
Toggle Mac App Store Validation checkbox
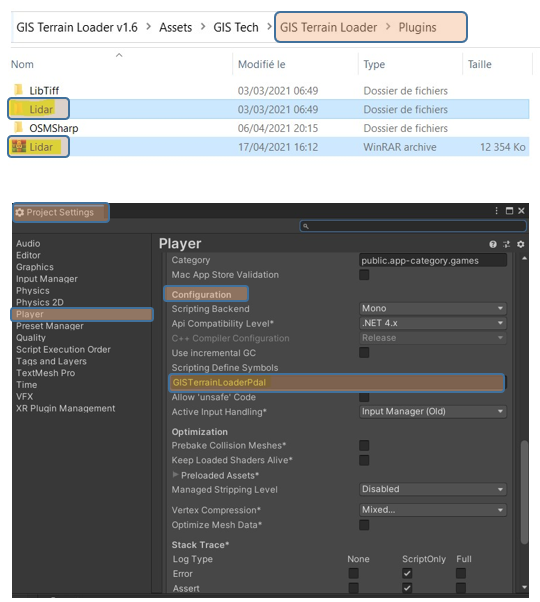pos(364,275)
